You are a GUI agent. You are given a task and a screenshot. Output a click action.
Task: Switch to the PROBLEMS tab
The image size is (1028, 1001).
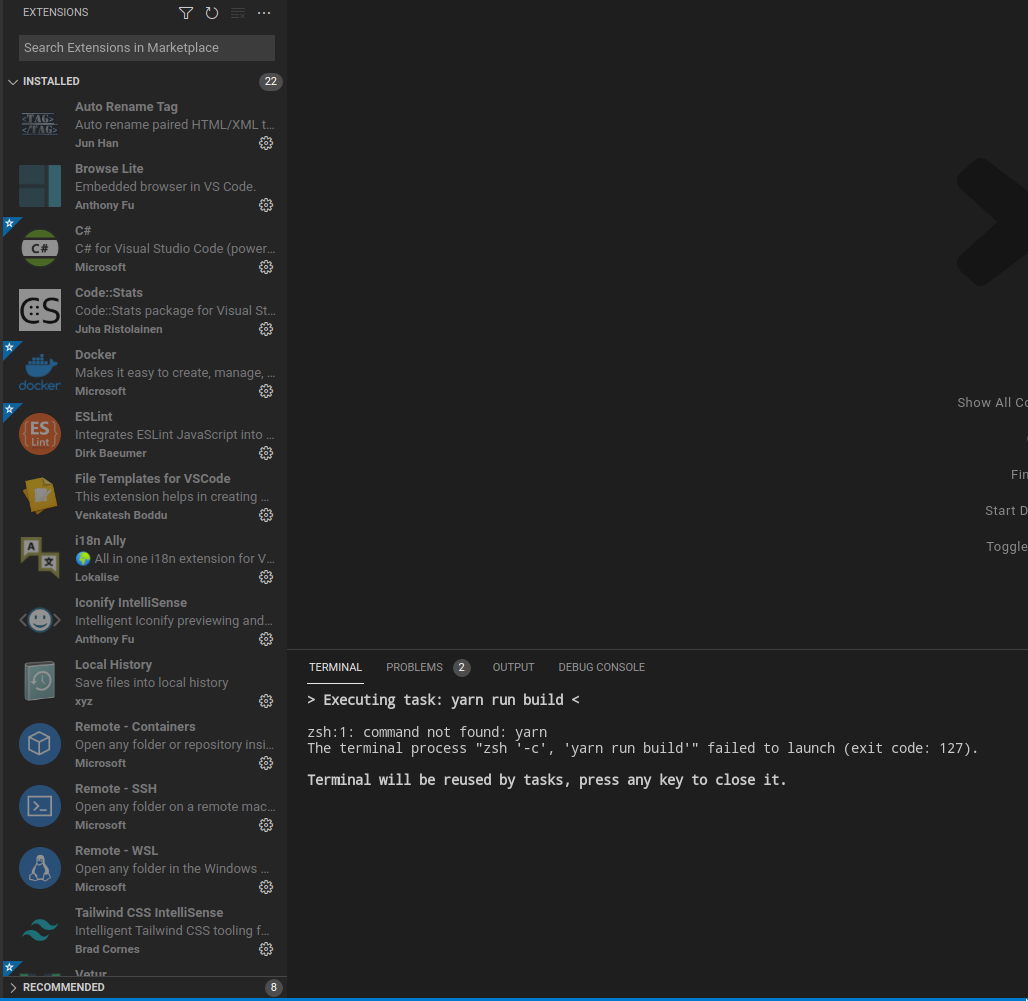pyautogui.click(x=414, y=667)
